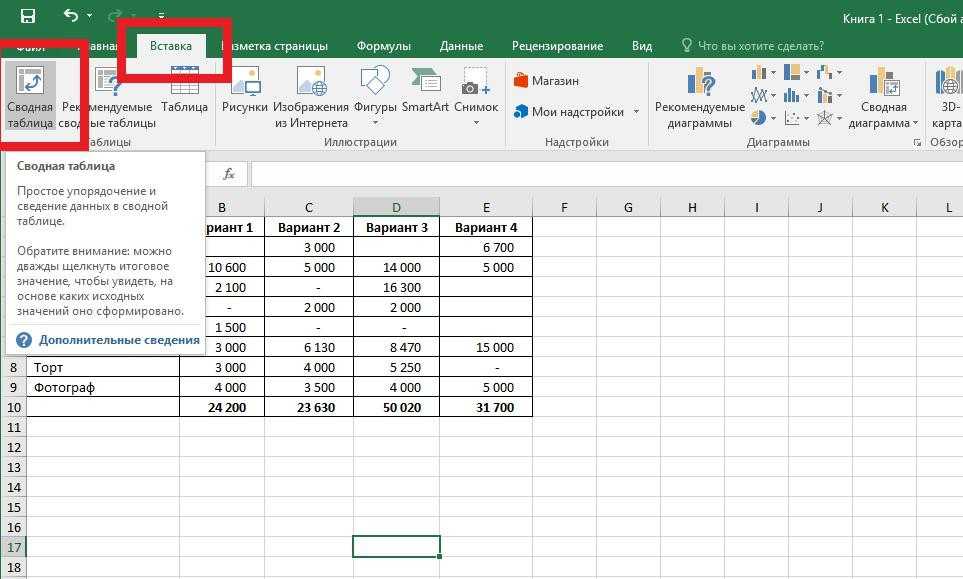Open the Фигуры shapes gallery
The height and width of the screenshot is (579, 963).
tap(375, 97)
